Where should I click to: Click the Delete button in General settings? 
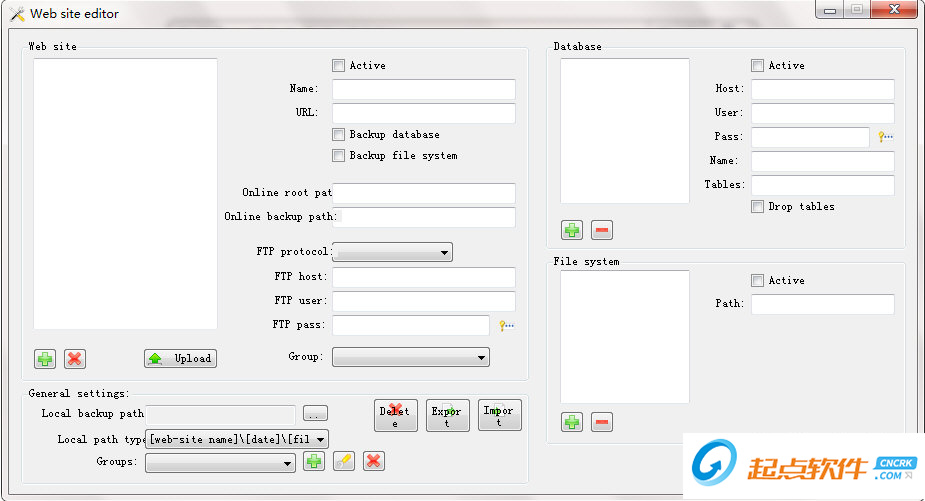(x=395, y=415)
